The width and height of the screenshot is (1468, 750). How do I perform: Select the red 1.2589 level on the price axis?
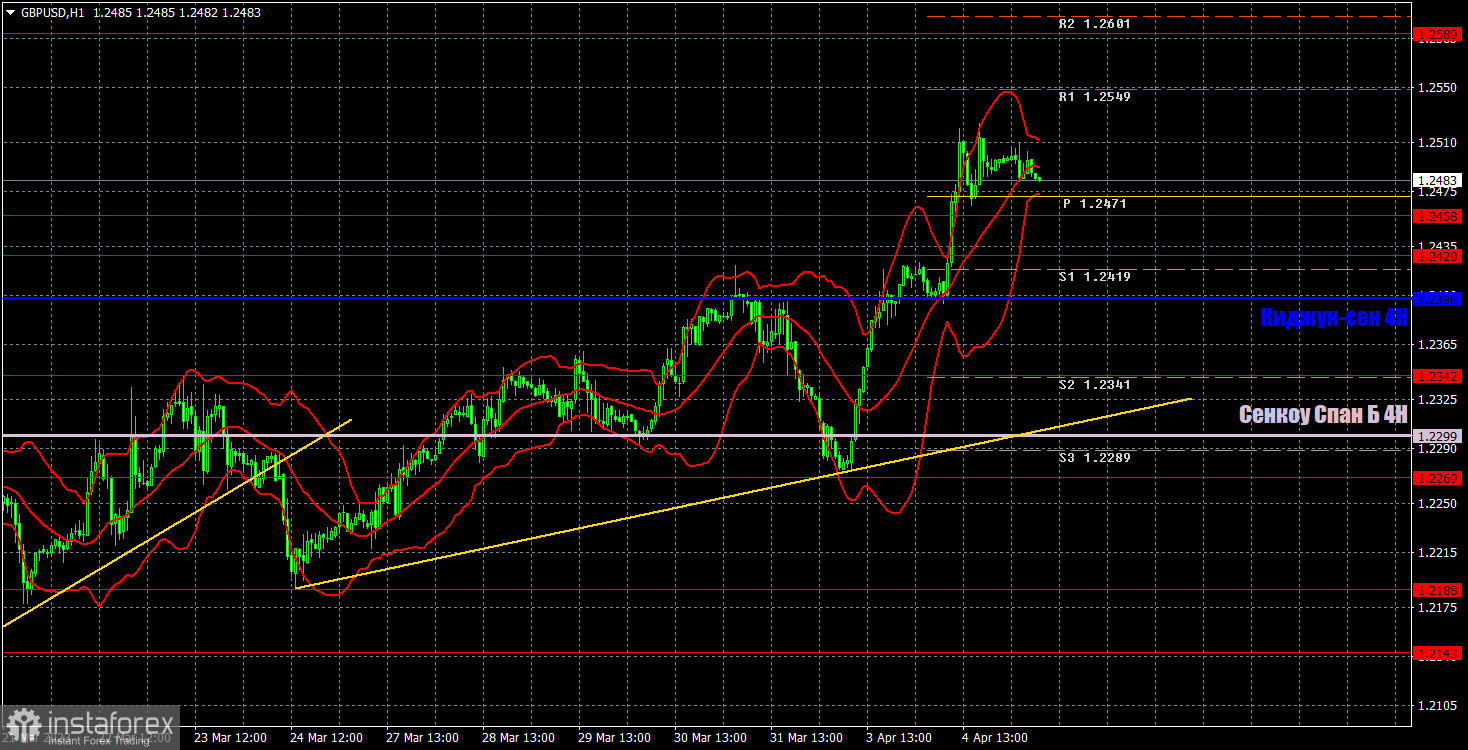(x=1439, y=34)
